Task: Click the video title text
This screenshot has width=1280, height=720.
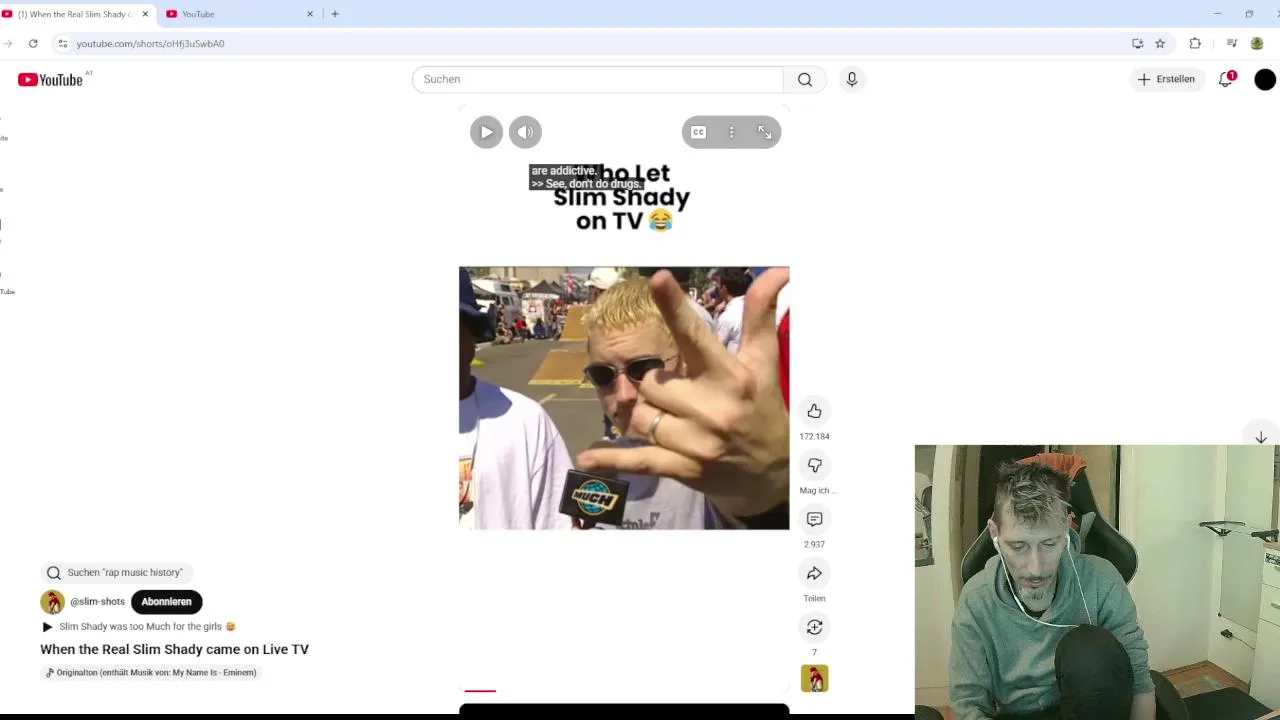Action: (x=174, y=650)
